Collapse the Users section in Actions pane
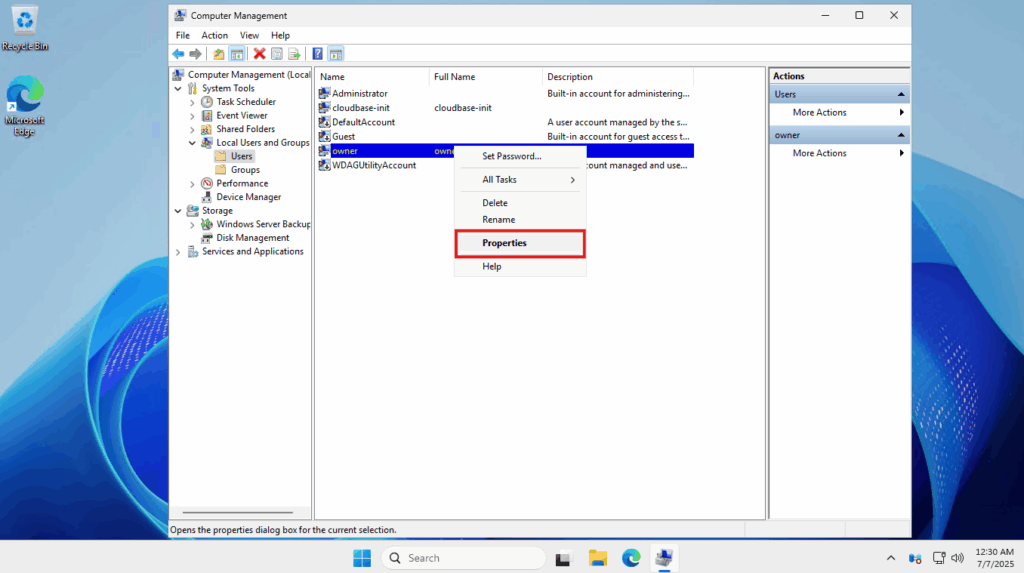Viewport: 1024px width, 573px height. (901, 94)
